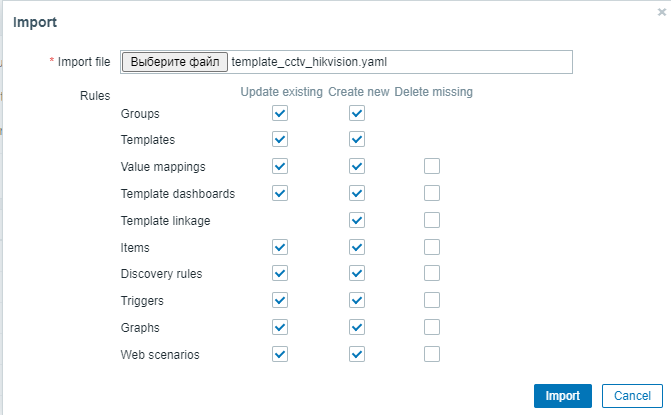Close the Import dialog with the X
This screenshot has width=671, height=415.
pos(661,12)
